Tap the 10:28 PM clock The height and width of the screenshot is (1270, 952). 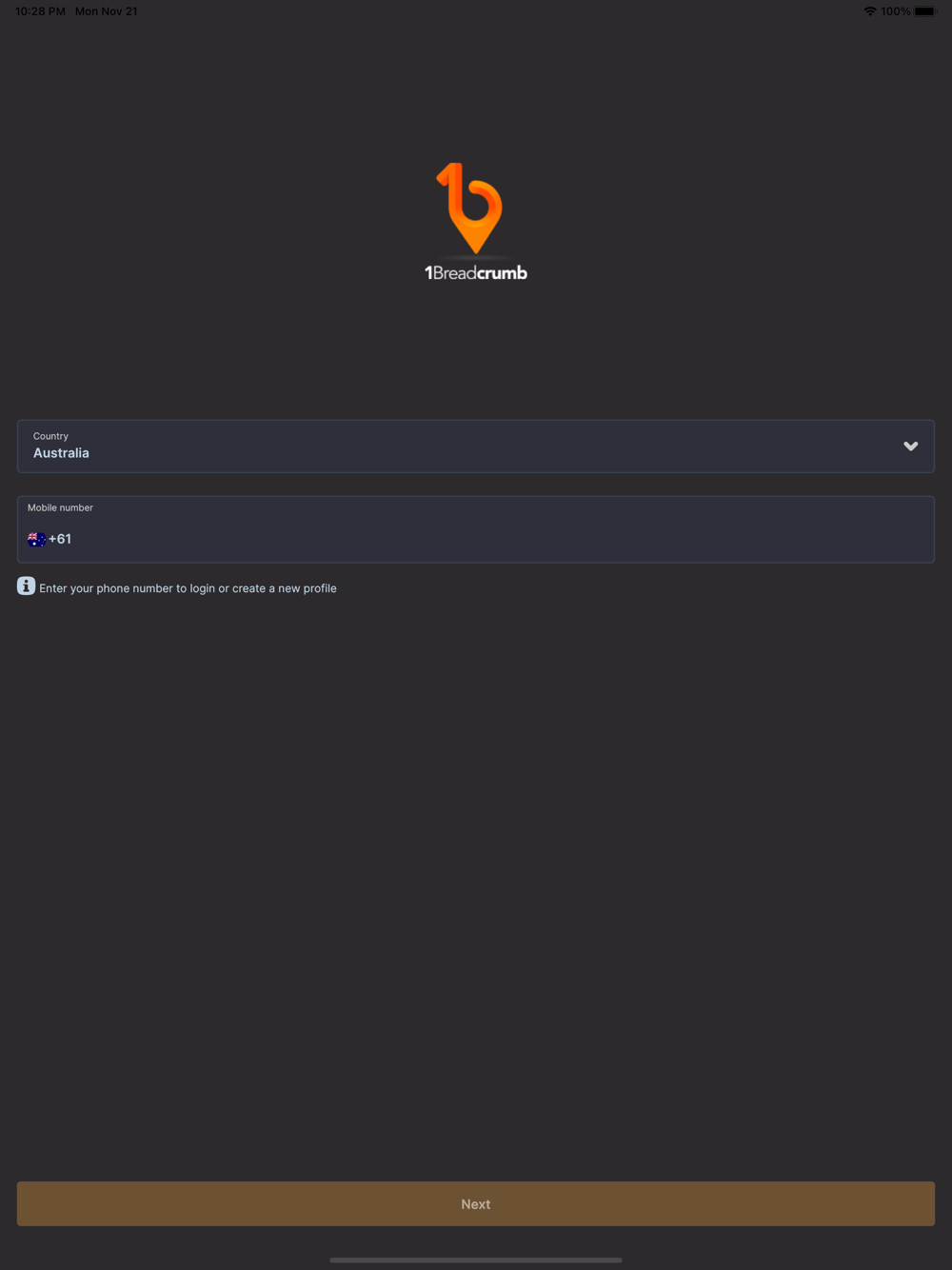(x=40, y=11)
